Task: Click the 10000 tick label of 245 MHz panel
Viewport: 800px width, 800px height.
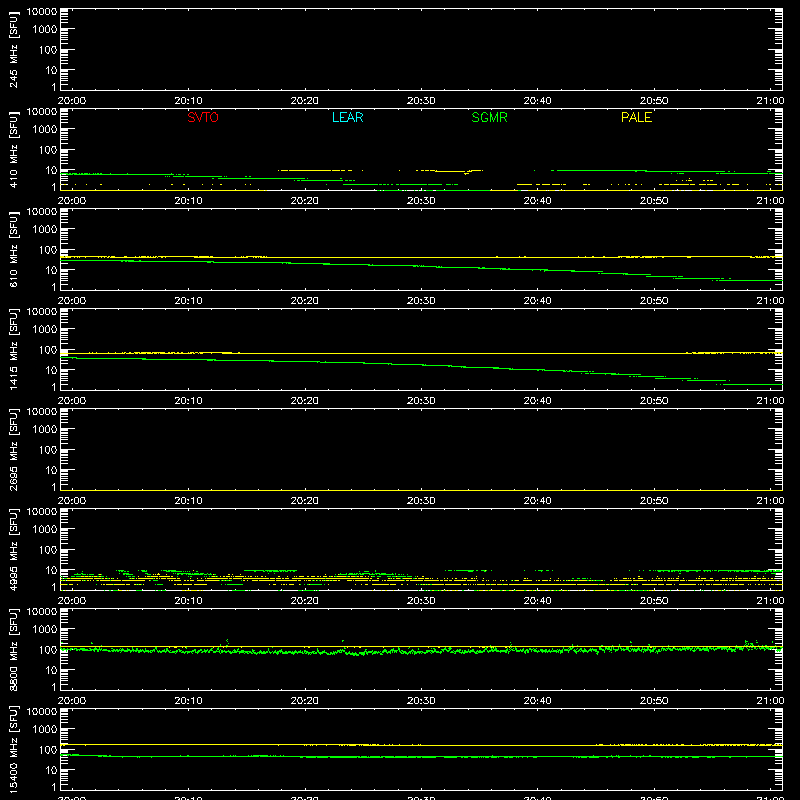Action: coord(42,12)
